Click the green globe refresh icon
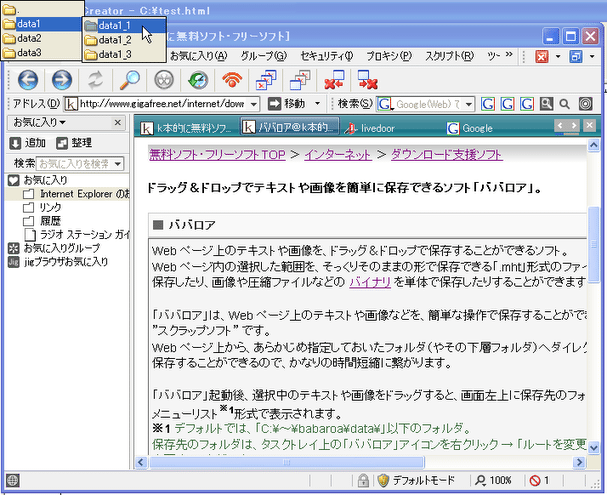This screenshot has width=607, height=495. click(x=198, y=80)
